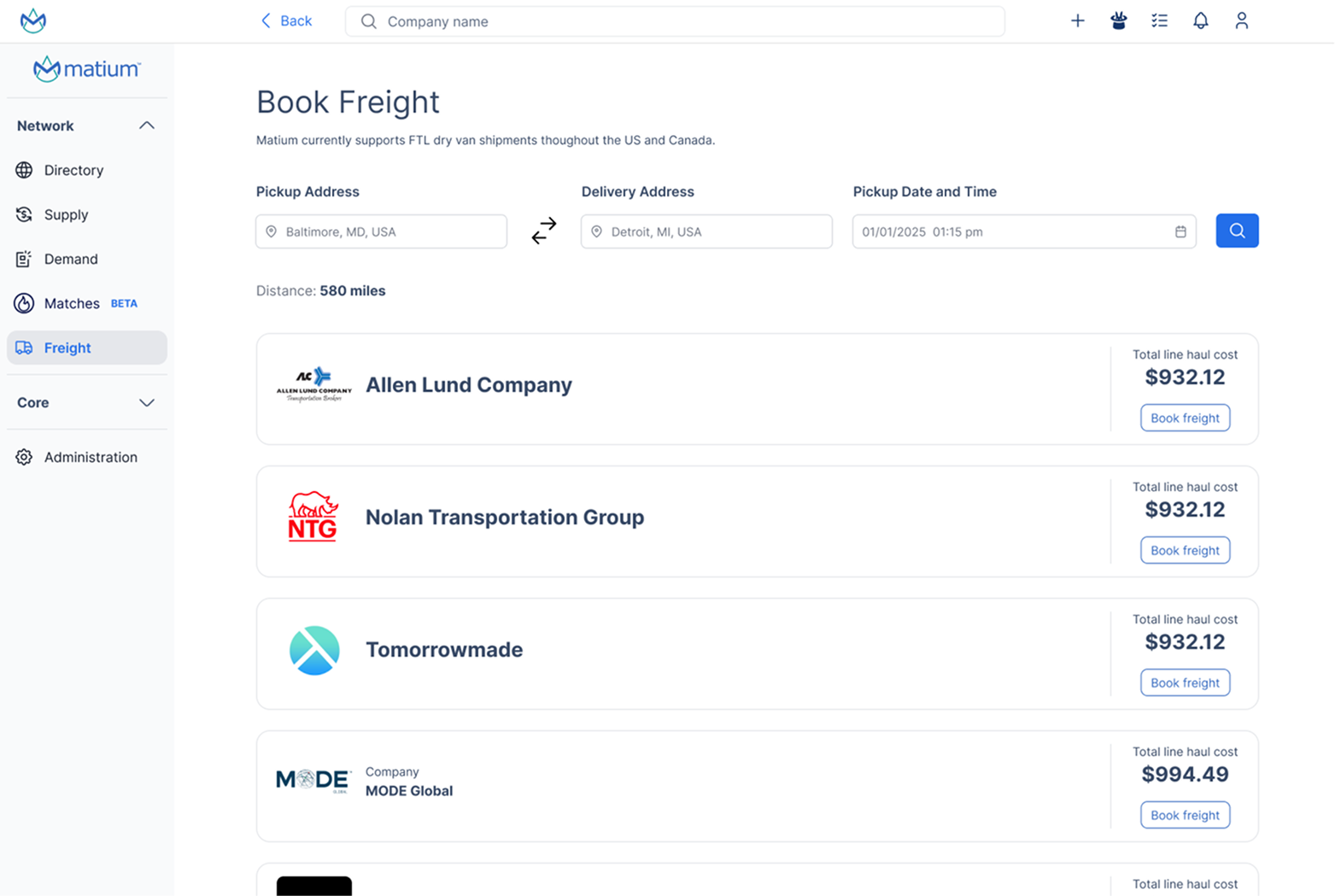This screenshot has width=1341, height=896.
Task: Book freight with Tomorrowmade
Action: pos(1185,682)
